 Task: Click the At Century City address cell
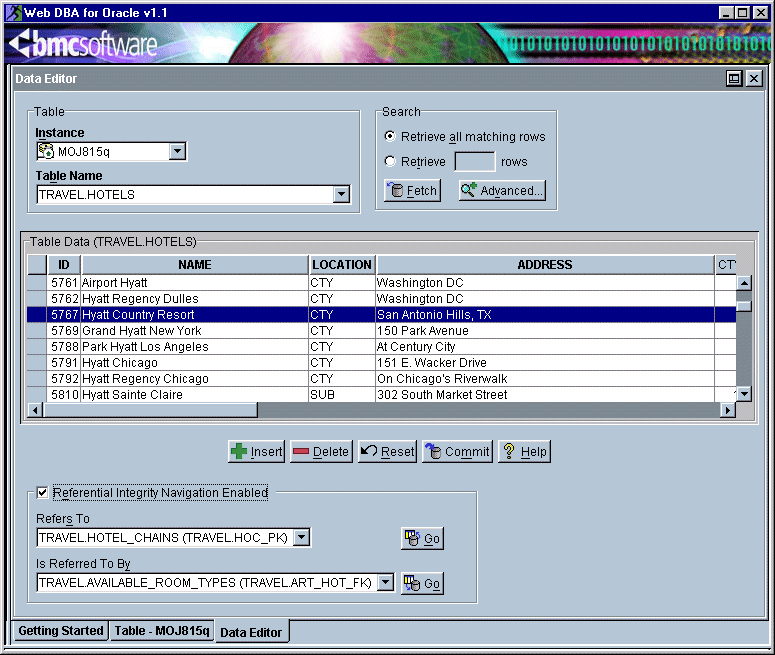coord(545,347)
